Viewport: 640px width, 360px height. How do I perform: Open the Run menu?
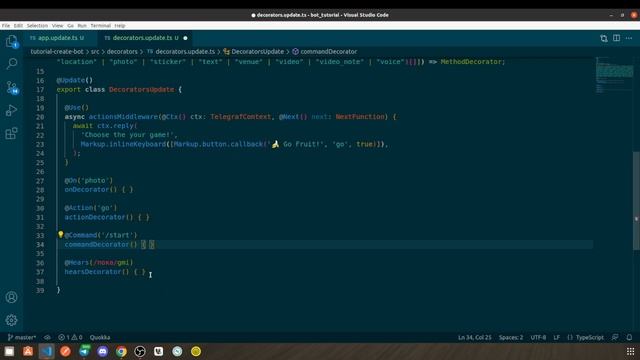82,25
